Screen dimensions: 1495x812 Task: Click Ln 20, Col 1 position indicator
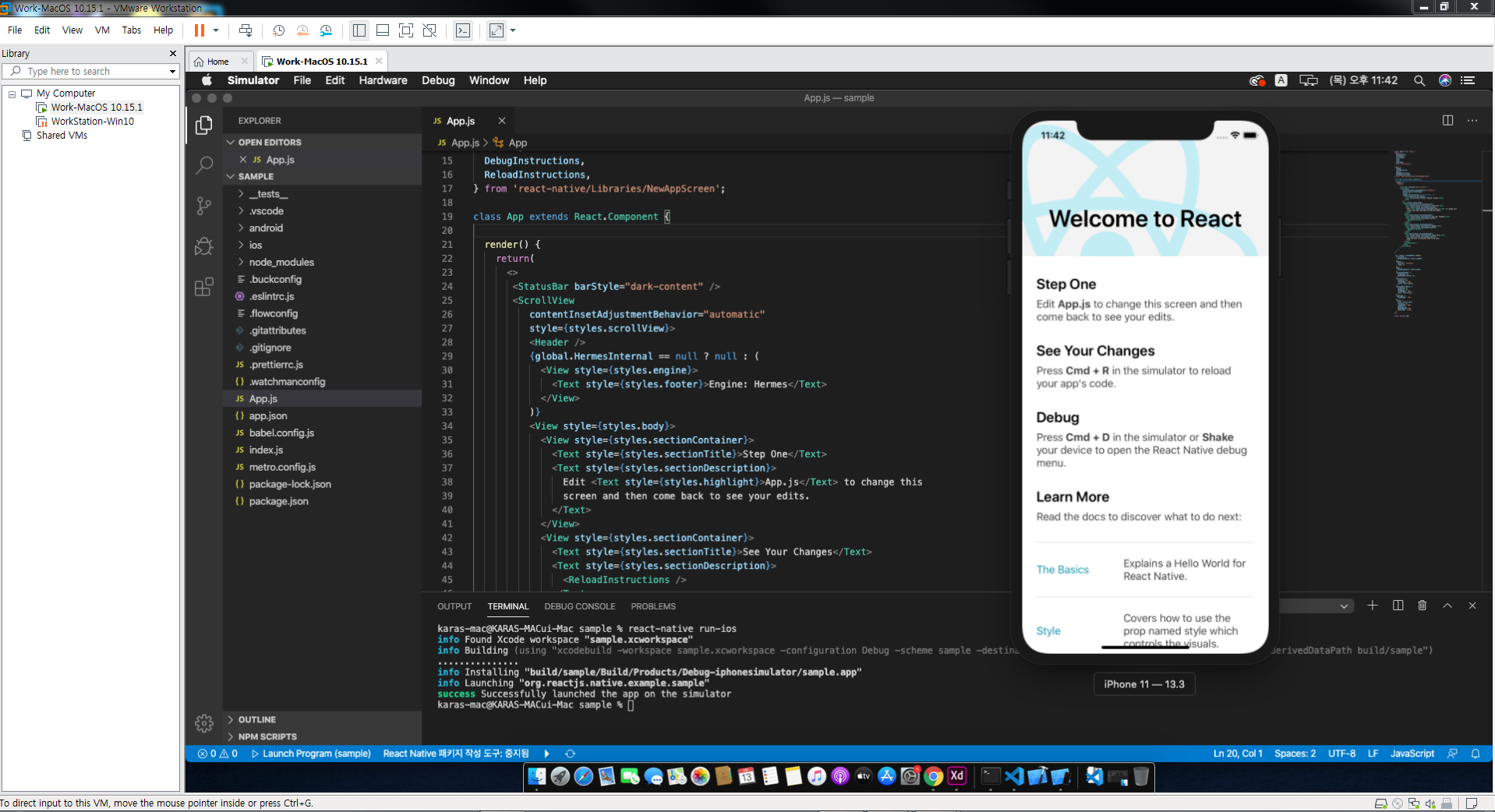pyautogui.click(x=1238, y=754)
